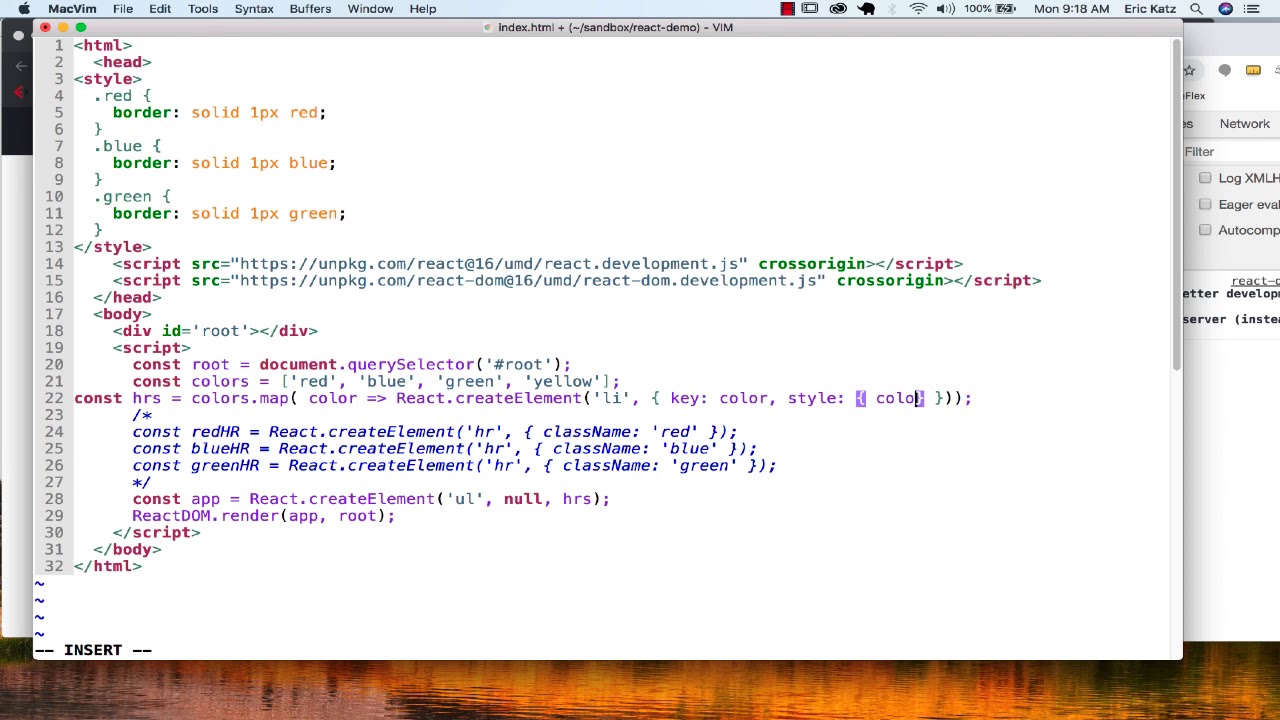The image size is (1280, 720).
Task: Activate Siri from the menu bar
Action: pos(1225,9)
